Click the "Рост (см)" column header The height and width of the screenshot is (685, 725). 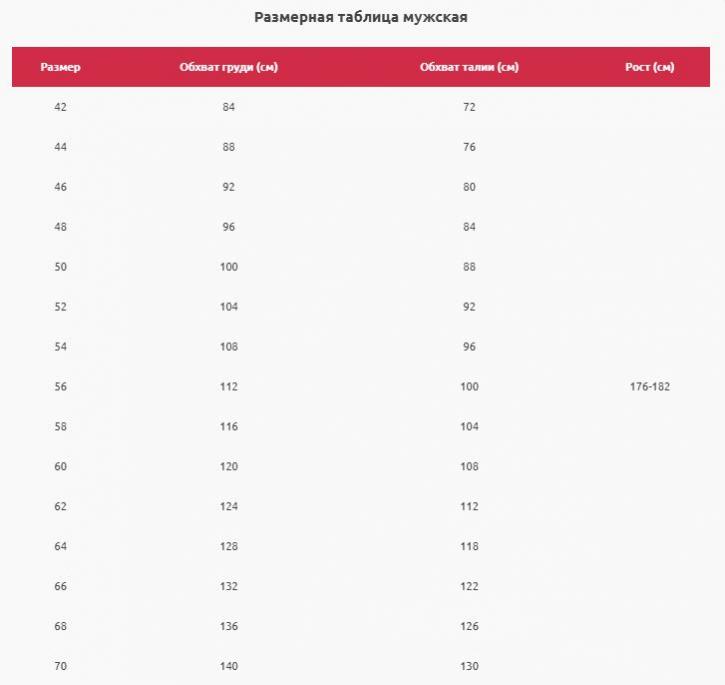click(x=649, y=67)
